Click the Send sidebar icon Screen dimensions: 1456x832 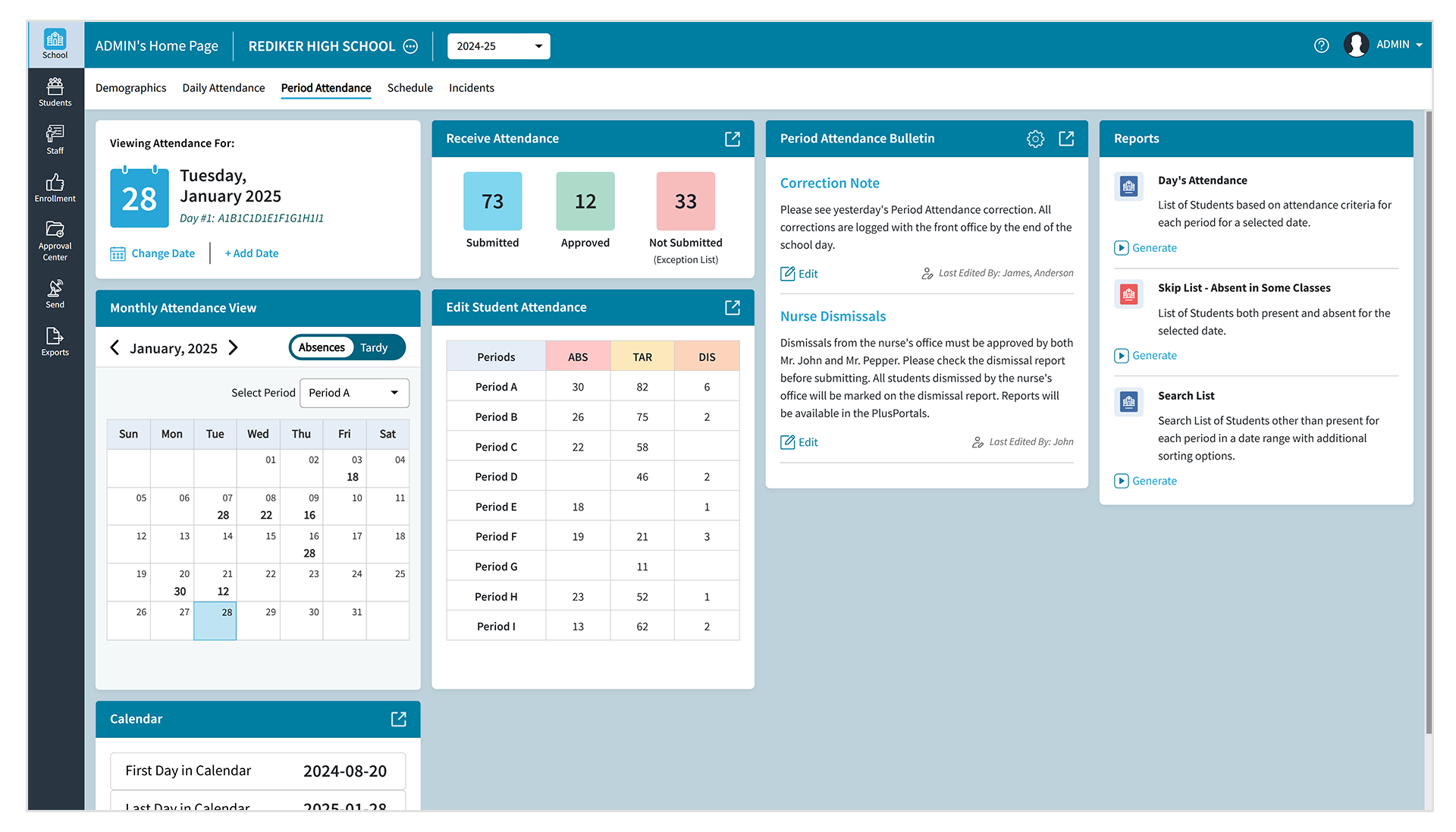pos(55,294)
